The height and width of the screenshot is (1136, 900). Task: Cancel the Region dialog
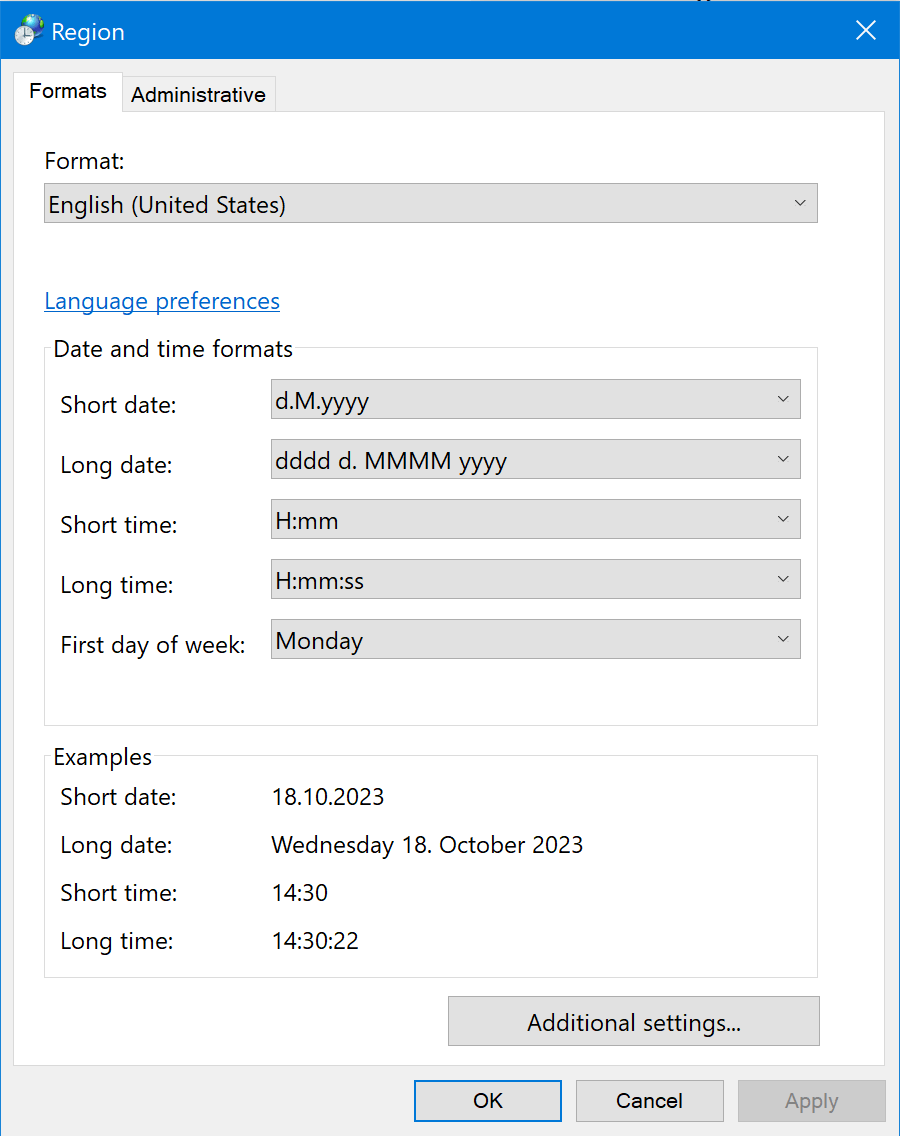point(650,1101)
